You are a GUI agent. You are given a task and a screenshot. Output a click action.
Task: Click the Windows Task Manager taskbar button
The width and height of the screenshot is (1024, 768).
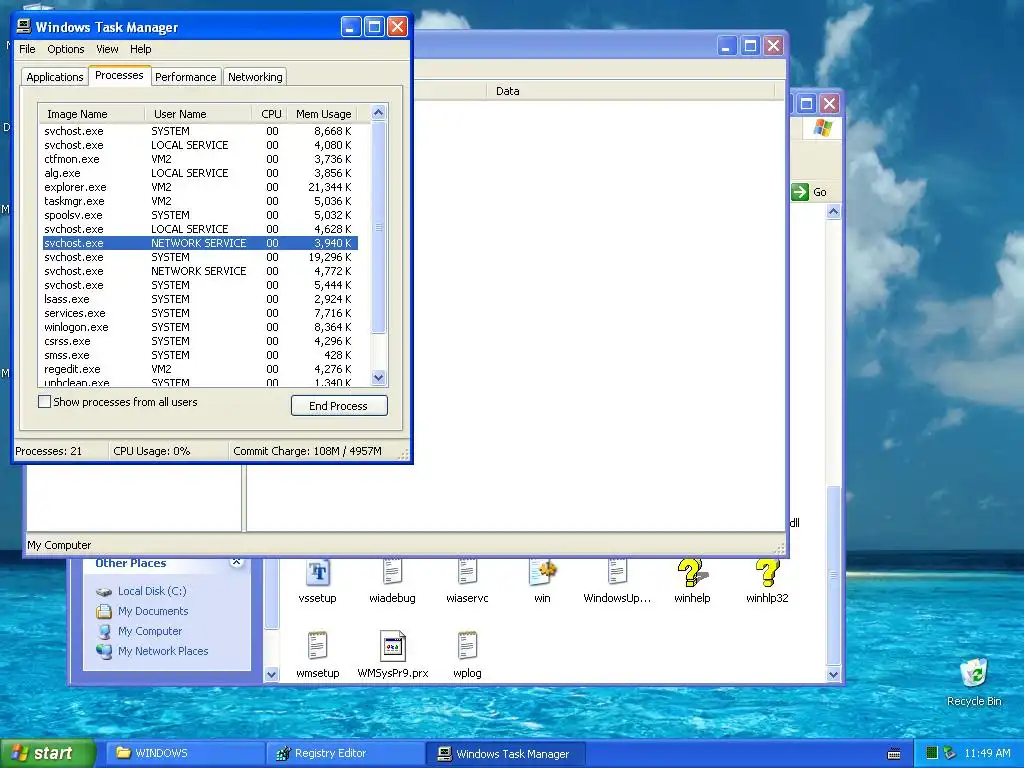[505, 753]
